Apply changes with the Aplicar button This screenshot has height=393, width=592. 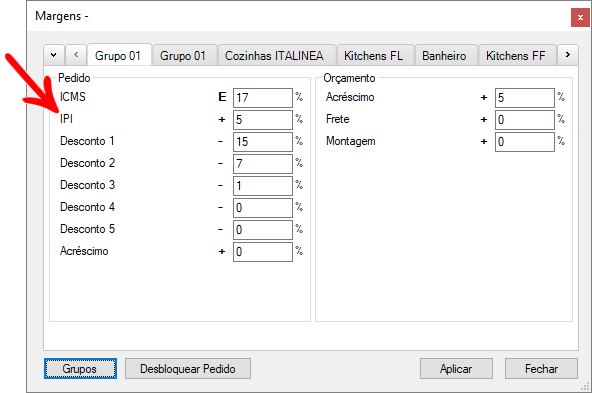click(456, 368)
